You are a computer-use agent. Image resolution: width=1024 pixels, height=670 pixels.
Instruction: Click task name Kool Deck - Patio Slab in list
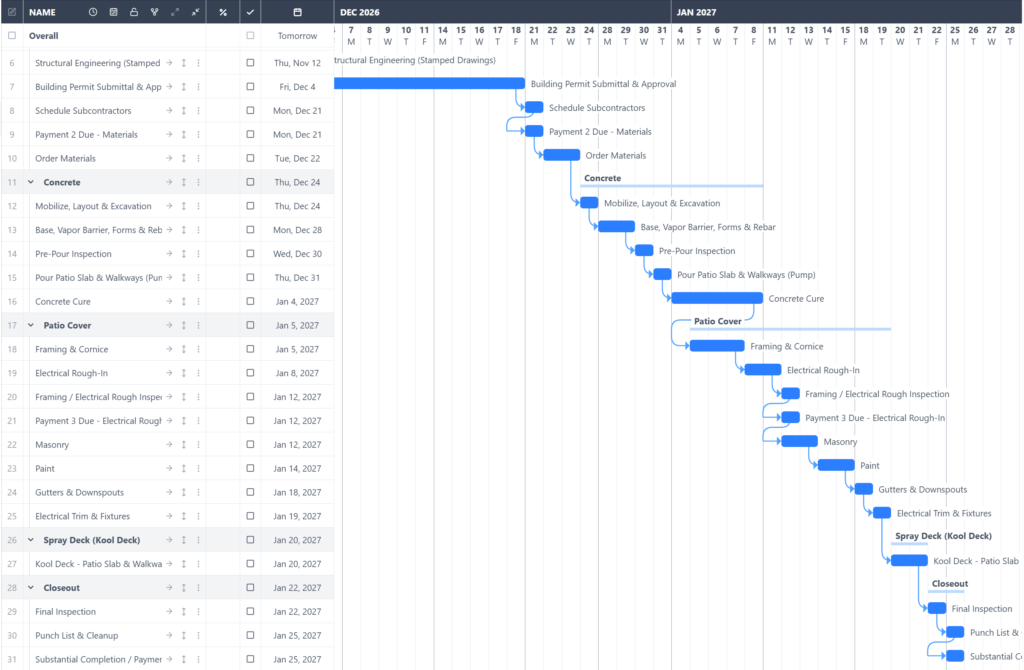tap(99, 564)
